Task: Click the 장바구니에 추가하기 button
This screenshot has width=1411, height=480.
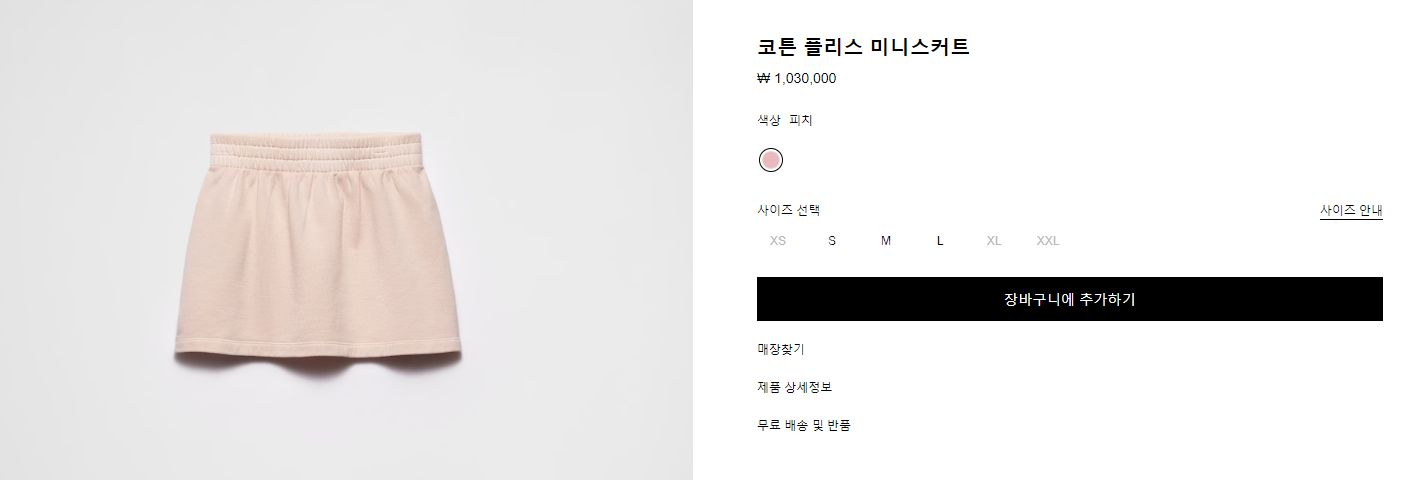Action: pyautogui.click(x=1069, y=299)
